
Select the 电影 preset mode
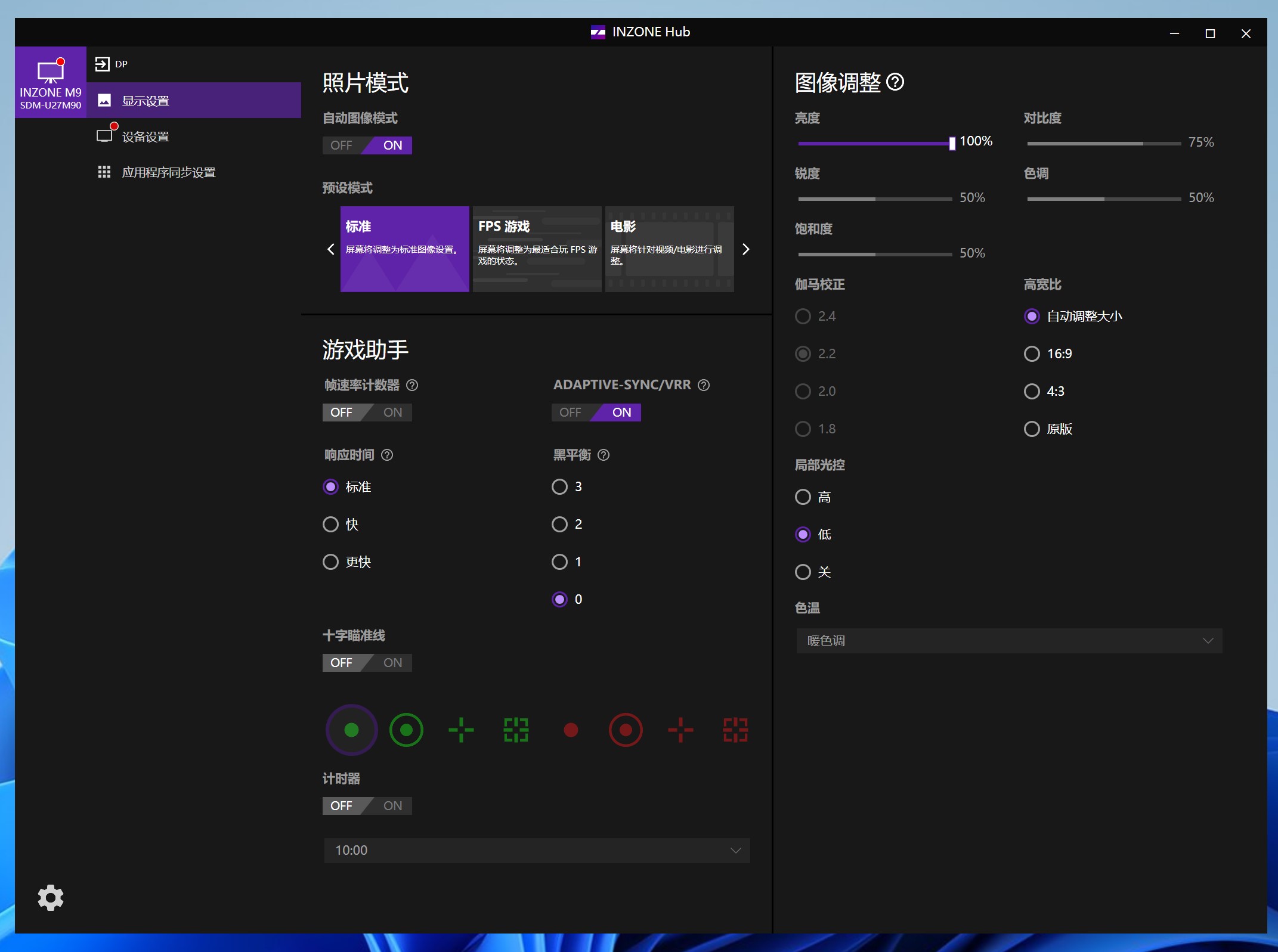[x=669, y=249]
